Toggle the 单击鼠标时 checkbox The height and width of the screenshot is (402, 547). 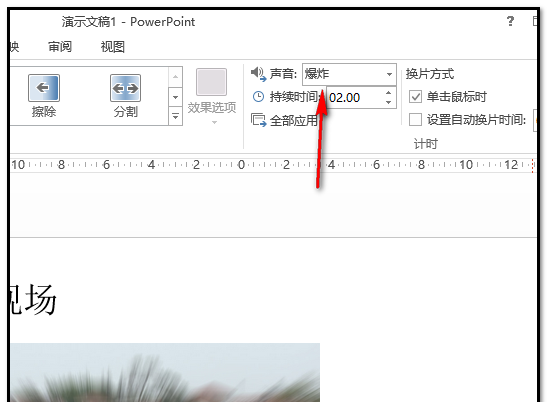415,97
